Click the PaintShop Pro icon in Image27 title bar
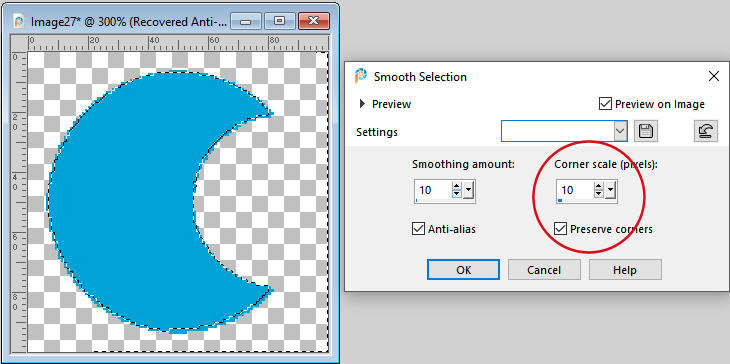 coord(19,21)
